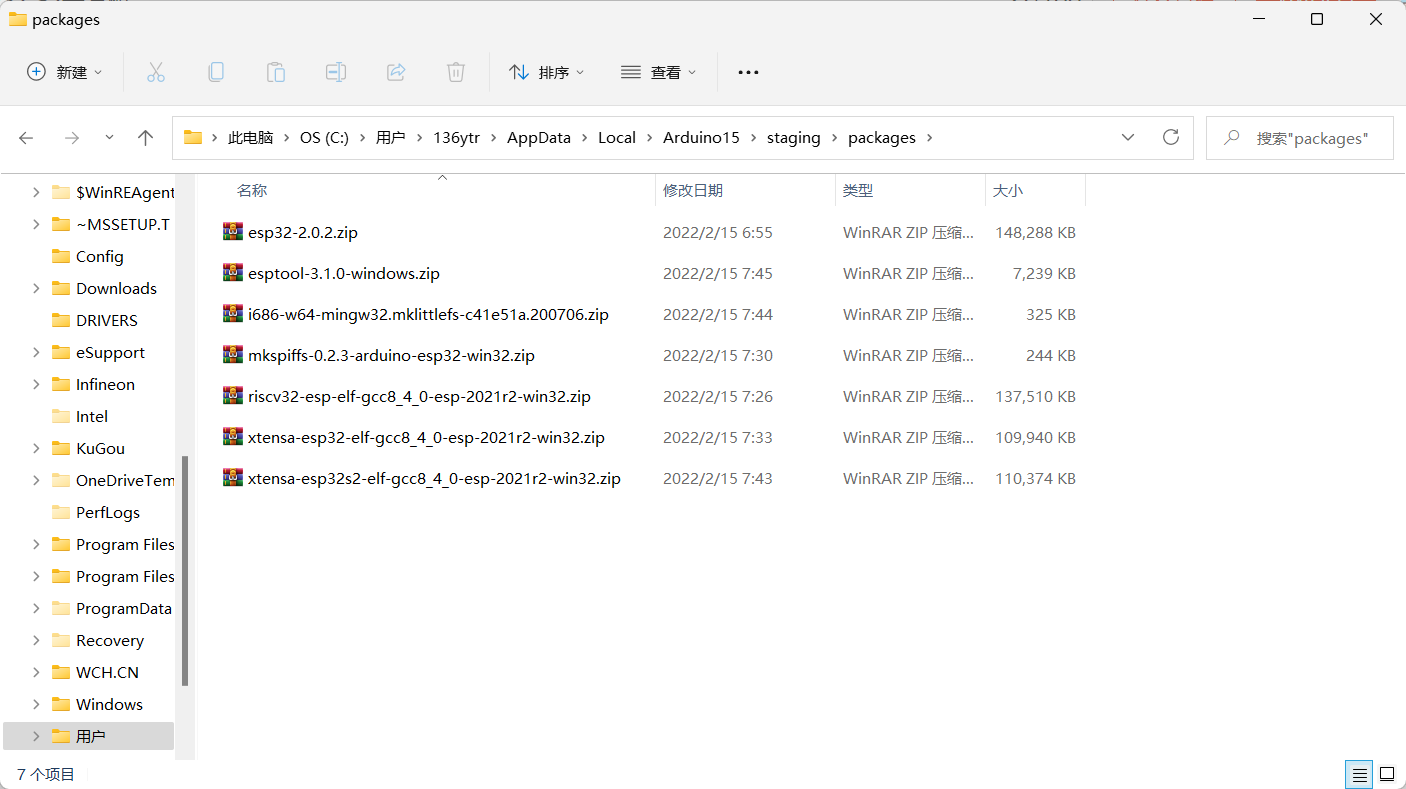Screen dimensions: 1406x789
Task: Expand the KuGou tree node
Action: (36, 448)
